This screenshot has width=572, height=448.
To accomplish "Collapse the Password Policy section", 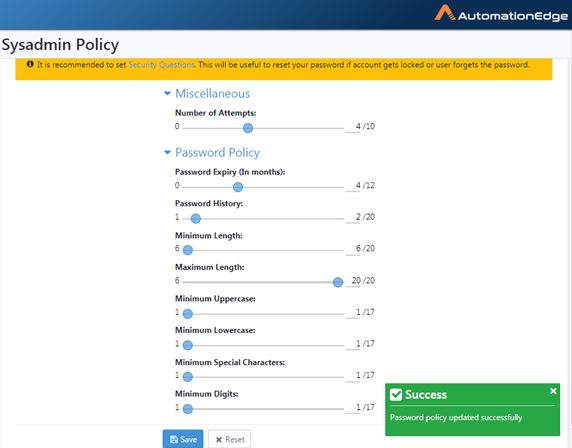I will [167, 152].
